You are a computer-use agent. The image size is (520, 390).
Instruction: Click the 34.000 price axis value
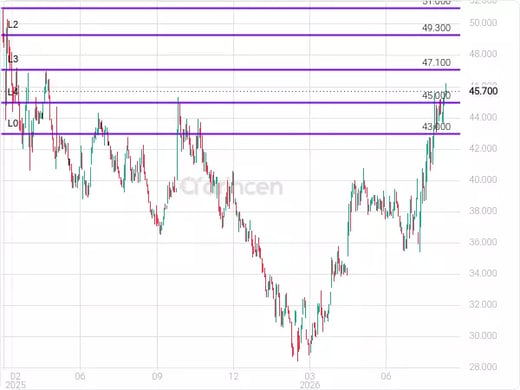[483, 274]
